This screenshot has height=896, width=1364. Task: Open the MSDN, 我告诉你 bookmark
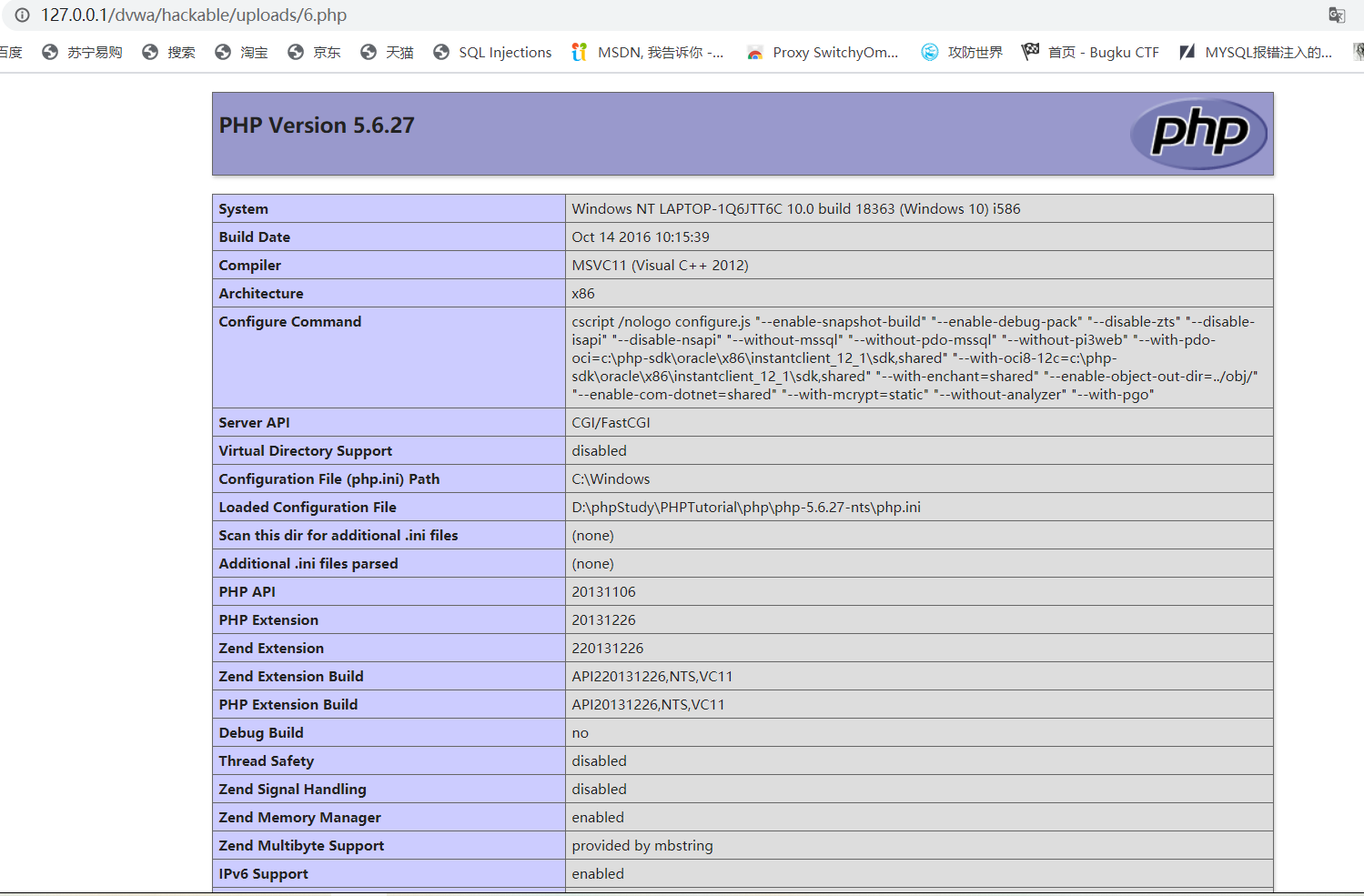point(648,53)
